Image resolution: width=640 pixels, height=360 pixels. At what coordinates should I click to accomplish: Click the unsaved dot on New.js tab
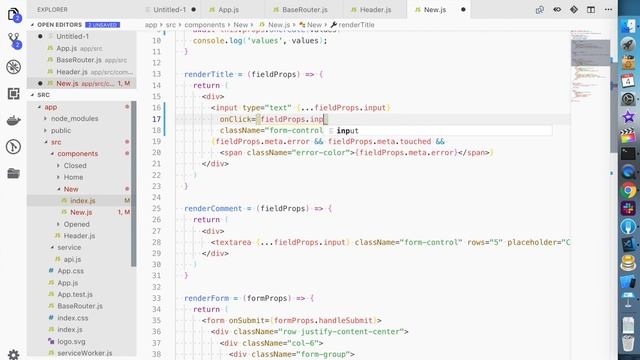463,9
